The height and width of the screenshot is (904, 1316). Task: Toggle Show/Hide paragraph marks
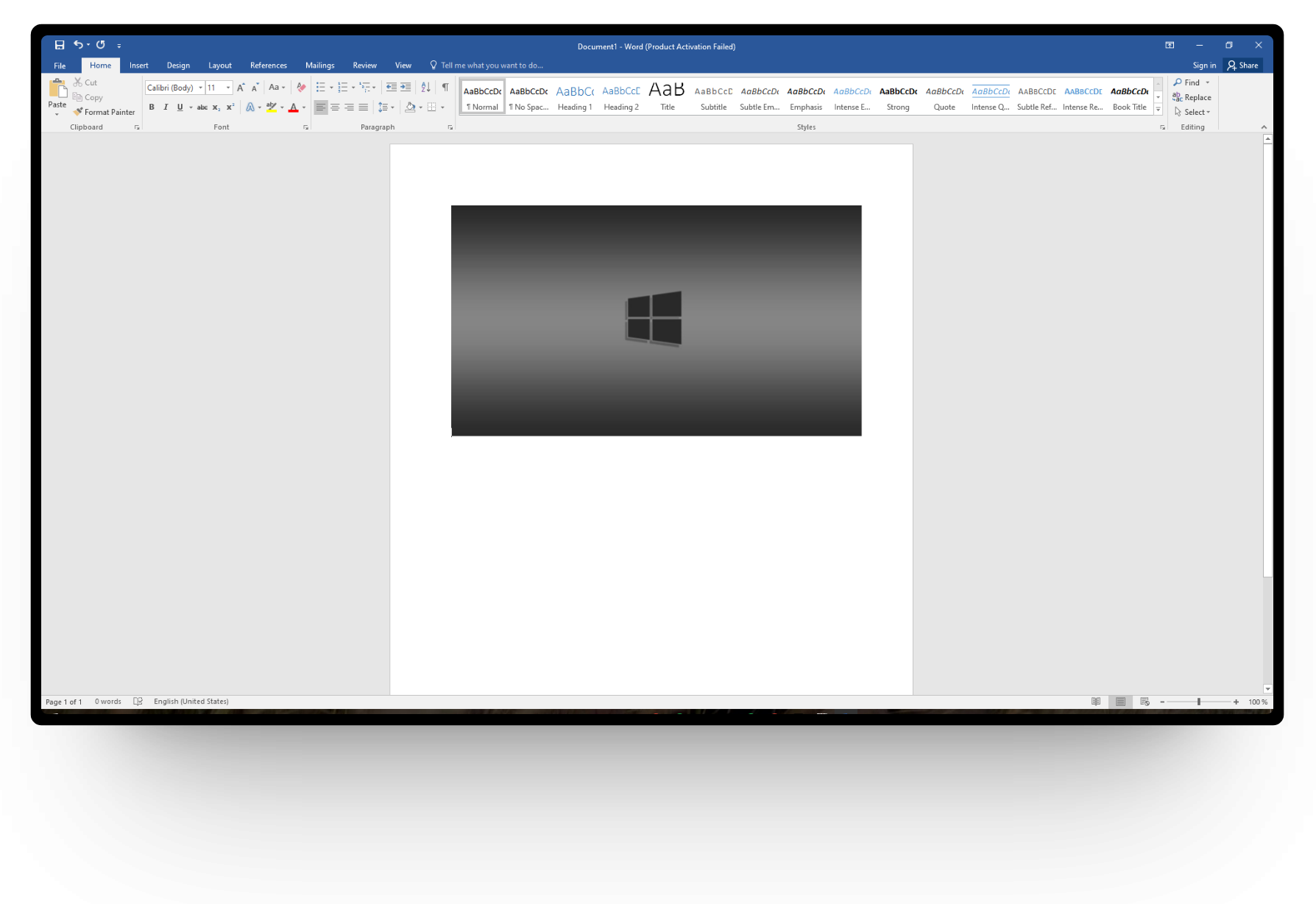tap(445, 88)
